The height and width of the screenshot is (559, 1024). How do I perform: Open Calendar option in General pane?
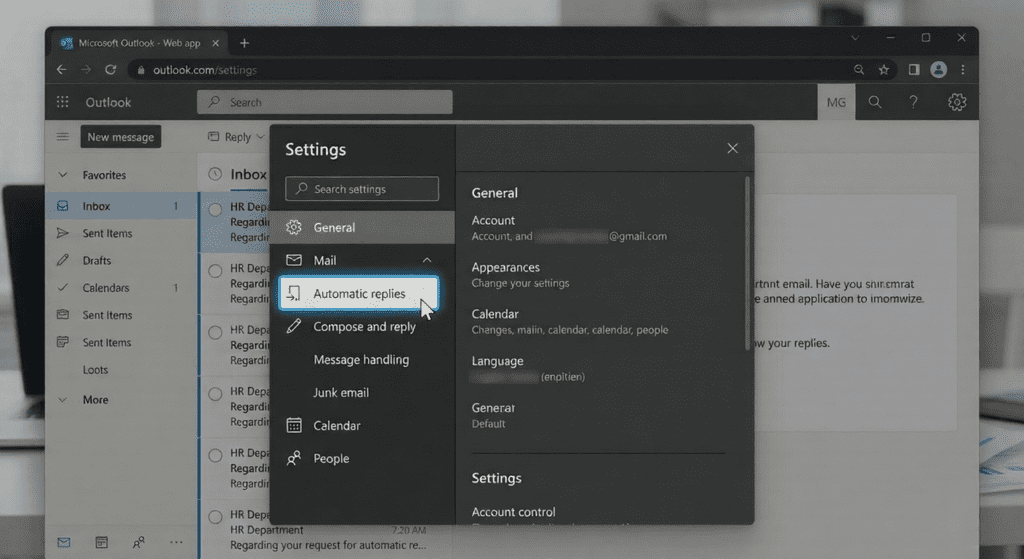[569, 321]
